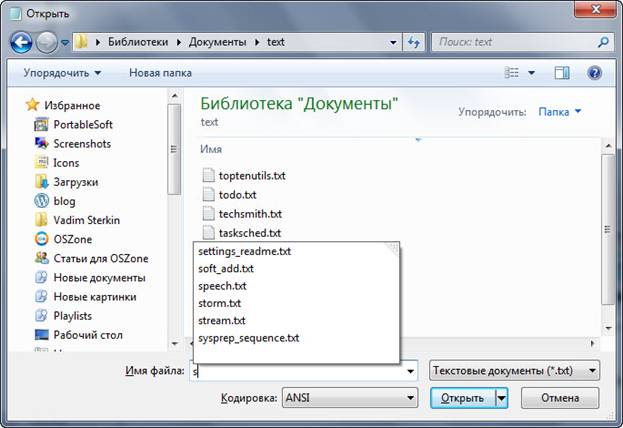Open Новые картинки saved search
This screenshot has height=428, width=623.
[95, 296]
